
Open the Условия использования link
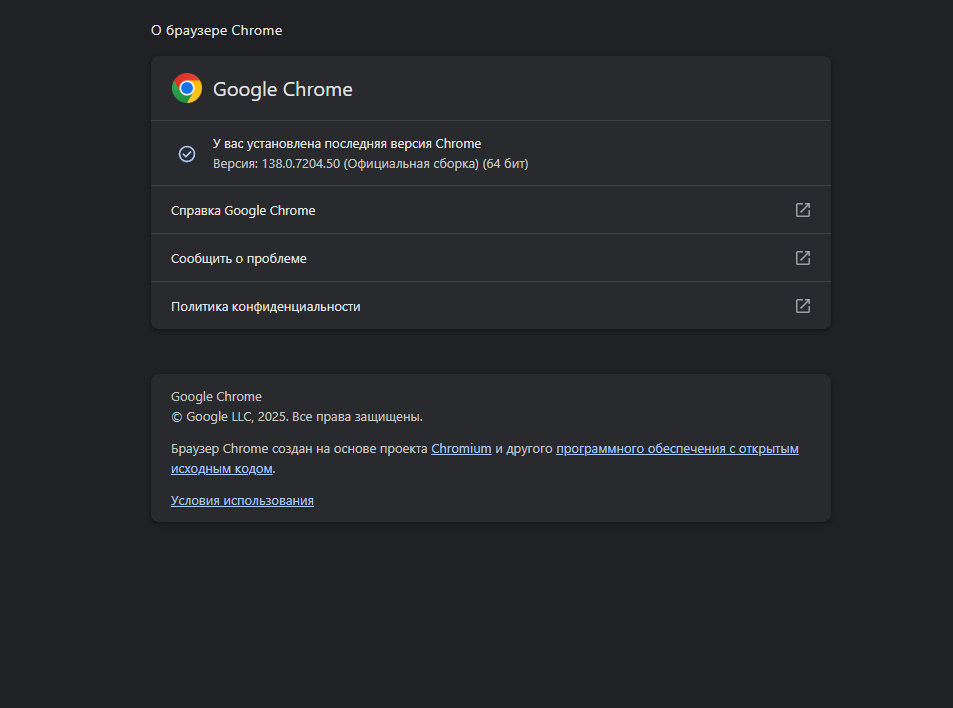pyautogui.click(x=242, y=501)
